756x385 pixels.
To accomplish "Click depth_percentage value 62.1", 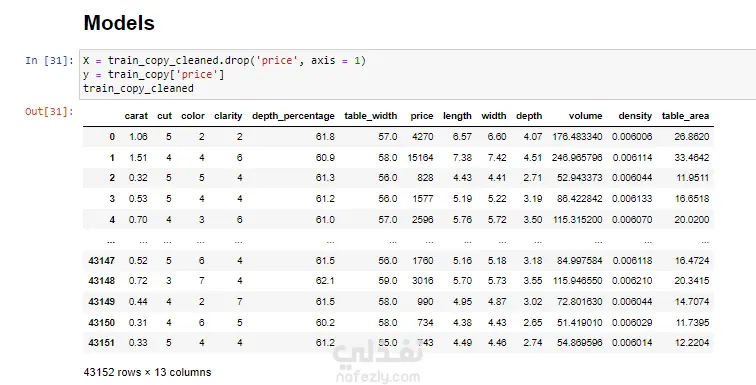I will pos(325,281).
